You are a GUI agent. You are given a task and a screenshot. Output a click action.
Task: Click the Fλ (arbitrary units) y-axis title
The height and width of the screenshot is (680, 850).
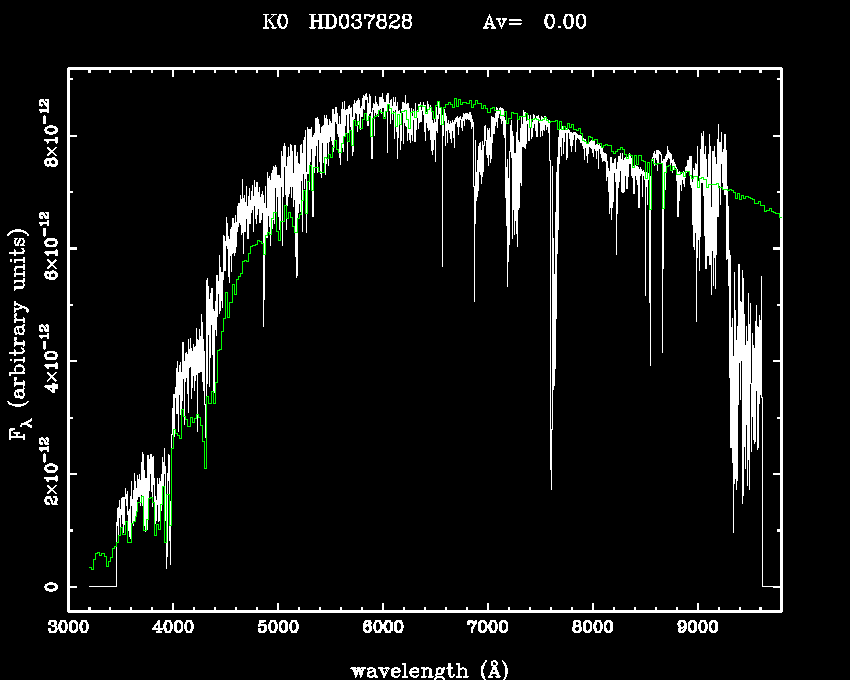(x=19, y=337)
